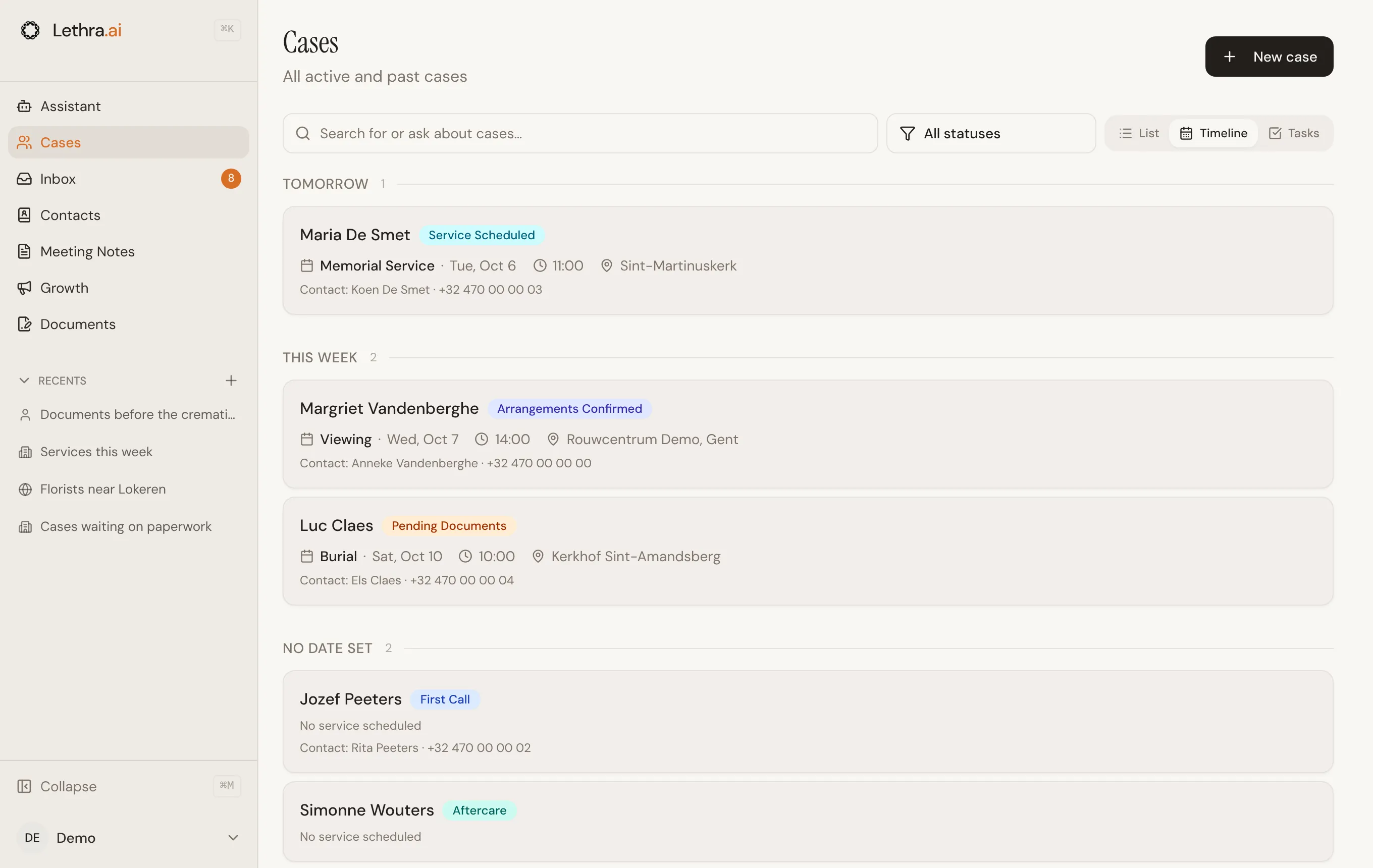Create a new case

point(1269,57)
